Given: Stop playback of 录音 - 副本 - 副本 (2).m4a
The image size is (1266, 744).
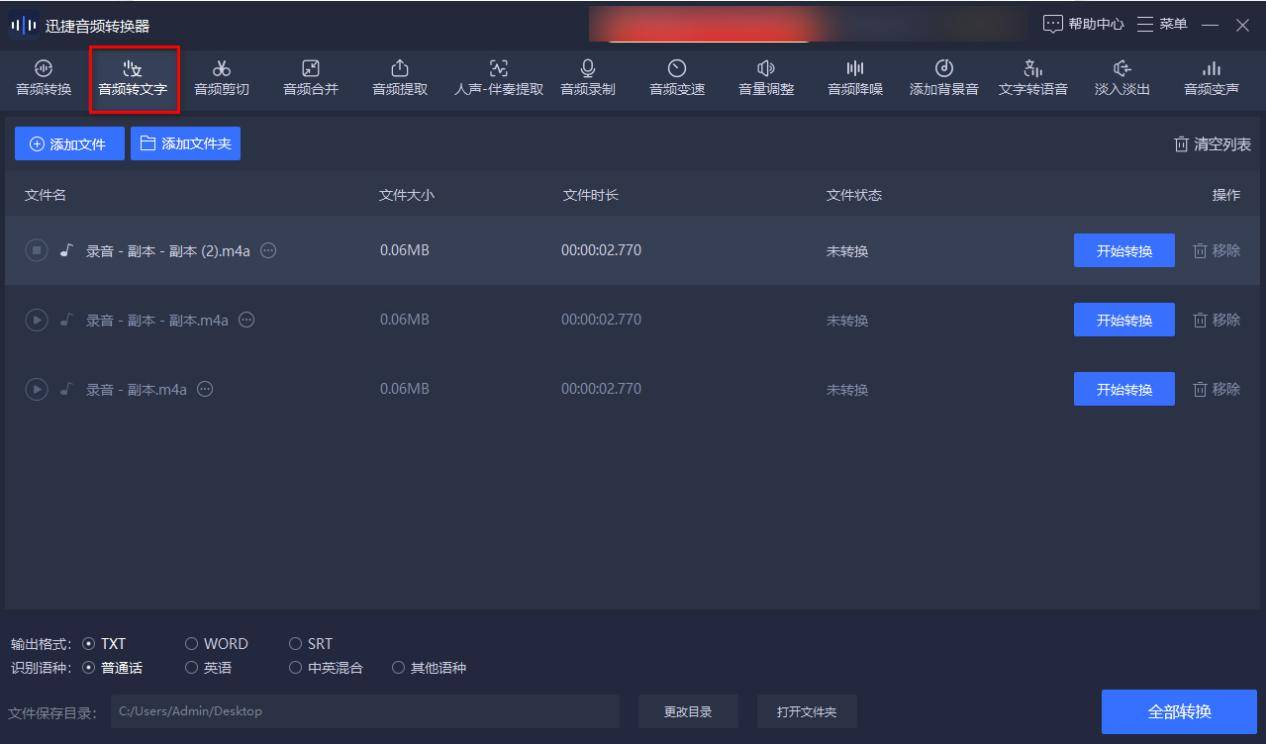Looking at the screenshot, I should (x=36, y=250).
